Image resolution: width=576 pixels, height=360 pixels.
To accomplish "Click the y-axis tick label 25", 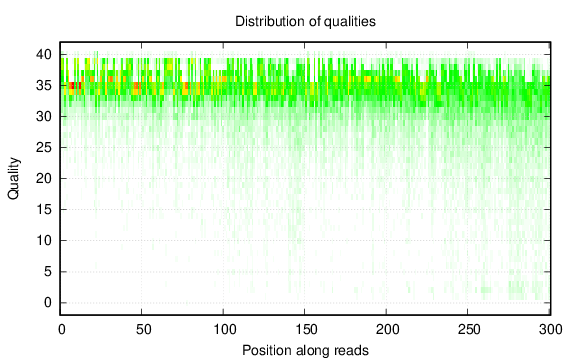I will point(44,148).
